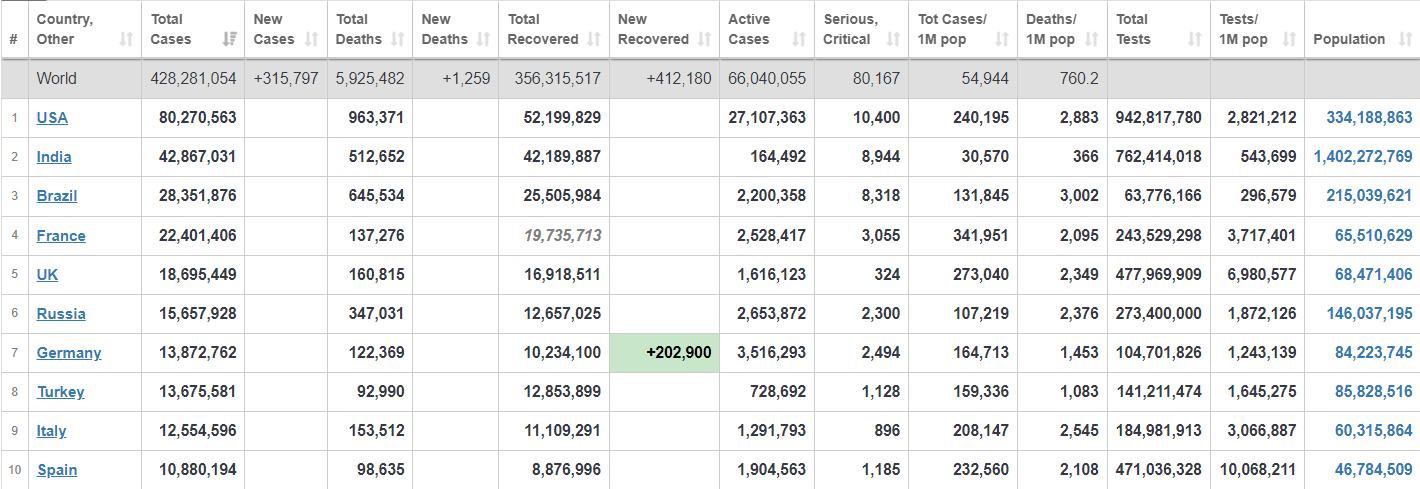The height and width of the screenshot is (489, 1420).
Task: Select World new deaths +1,259
Action: 466,78
